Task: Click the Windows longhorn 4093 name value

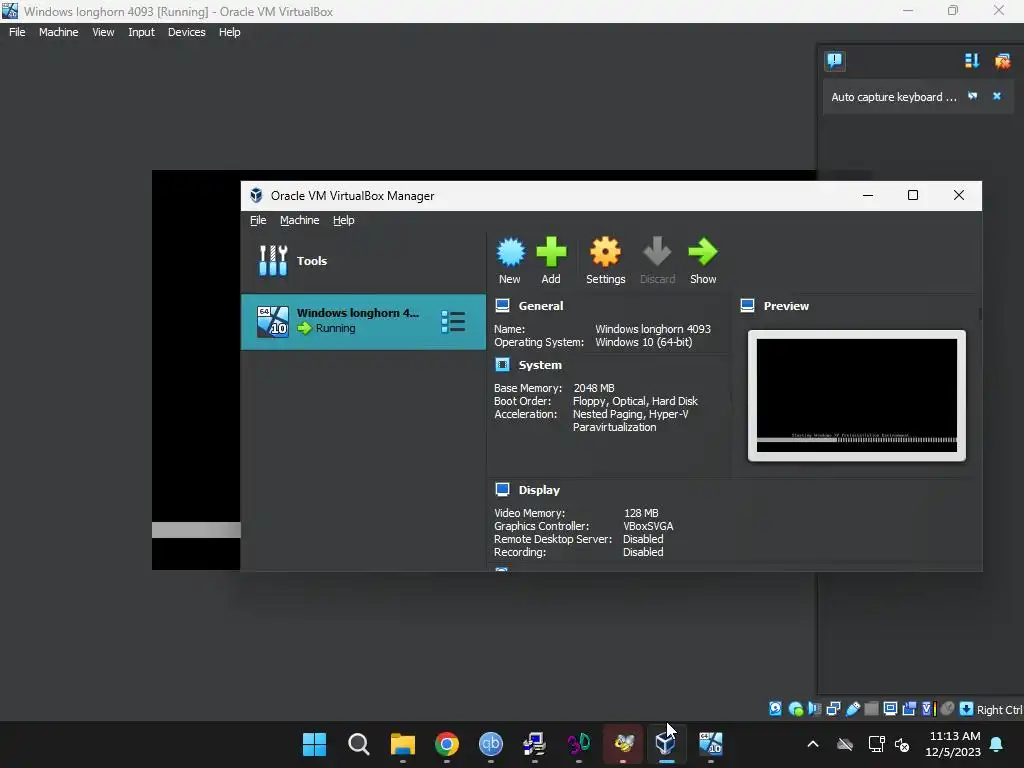Action: [653, 329]
